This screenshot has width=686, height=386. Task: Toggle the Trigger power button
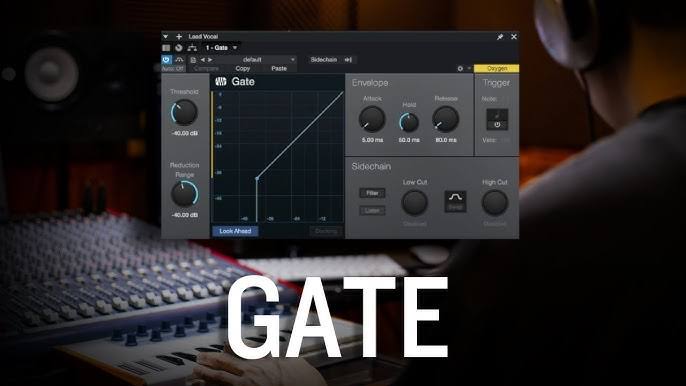point(497,125)
